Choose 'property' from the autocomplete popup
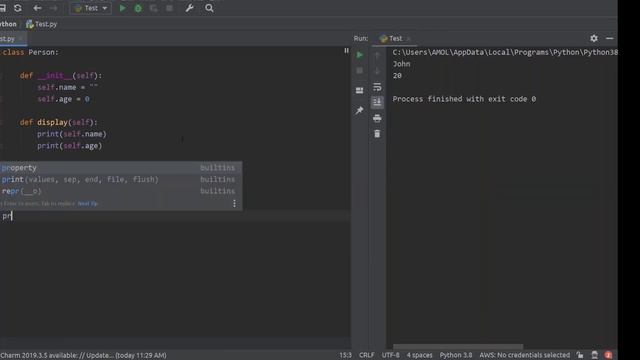The image size is (640, 360). coord(121,168)
